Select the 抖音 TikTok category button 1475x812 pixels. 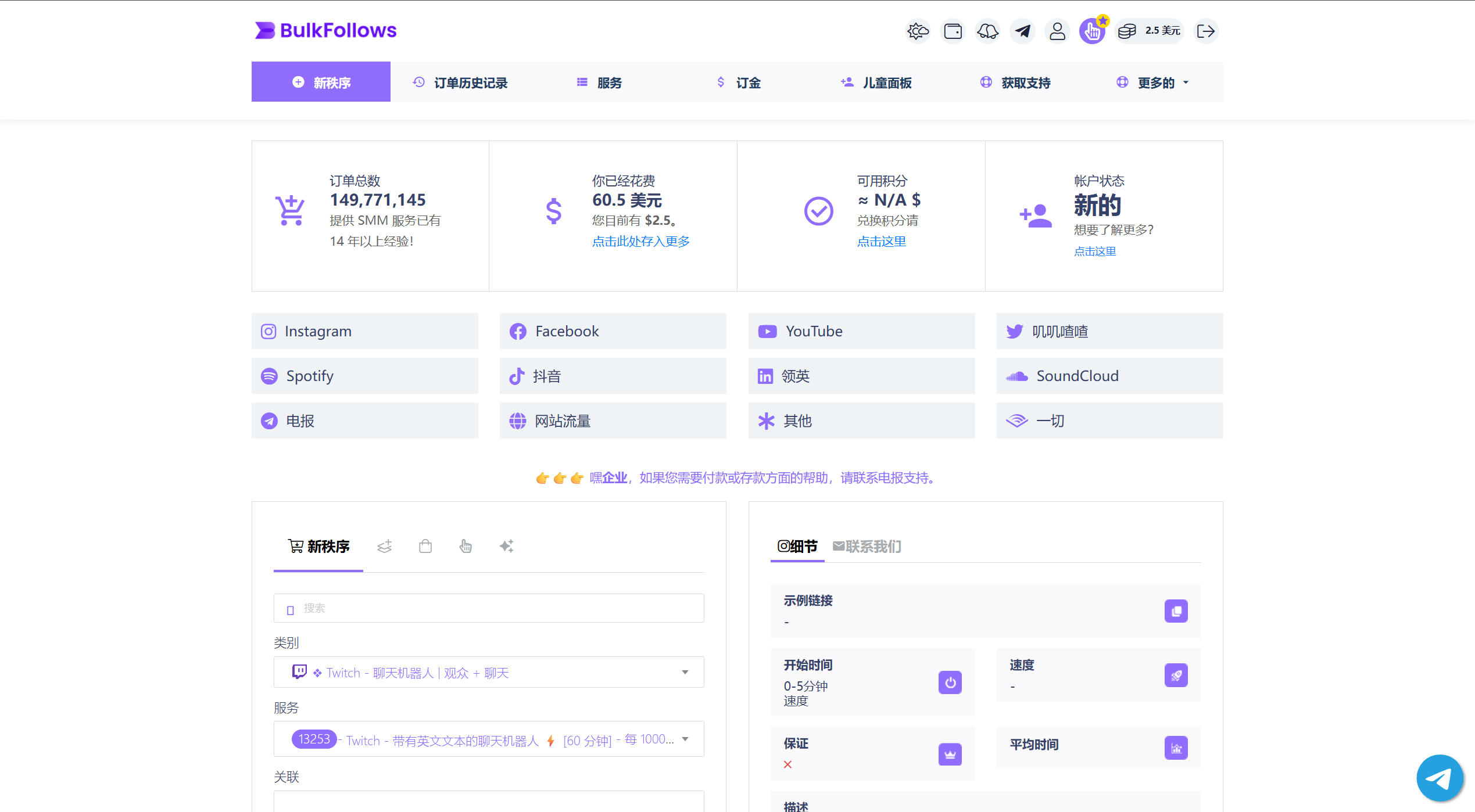[x=613, y=376]
